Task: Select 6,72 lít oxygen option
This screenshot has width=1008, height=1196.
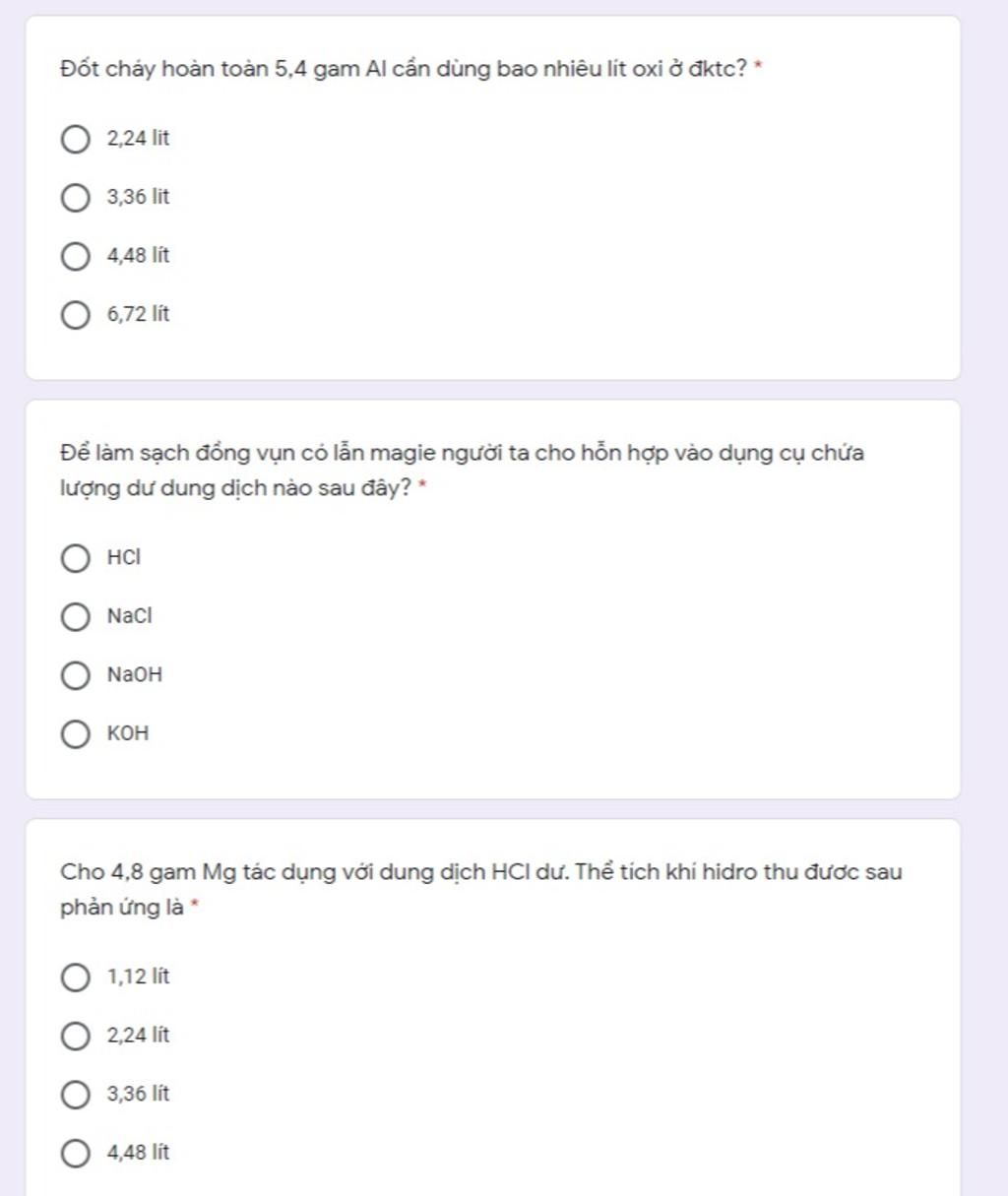Action: pyautogui.click(x=76, y=315)
